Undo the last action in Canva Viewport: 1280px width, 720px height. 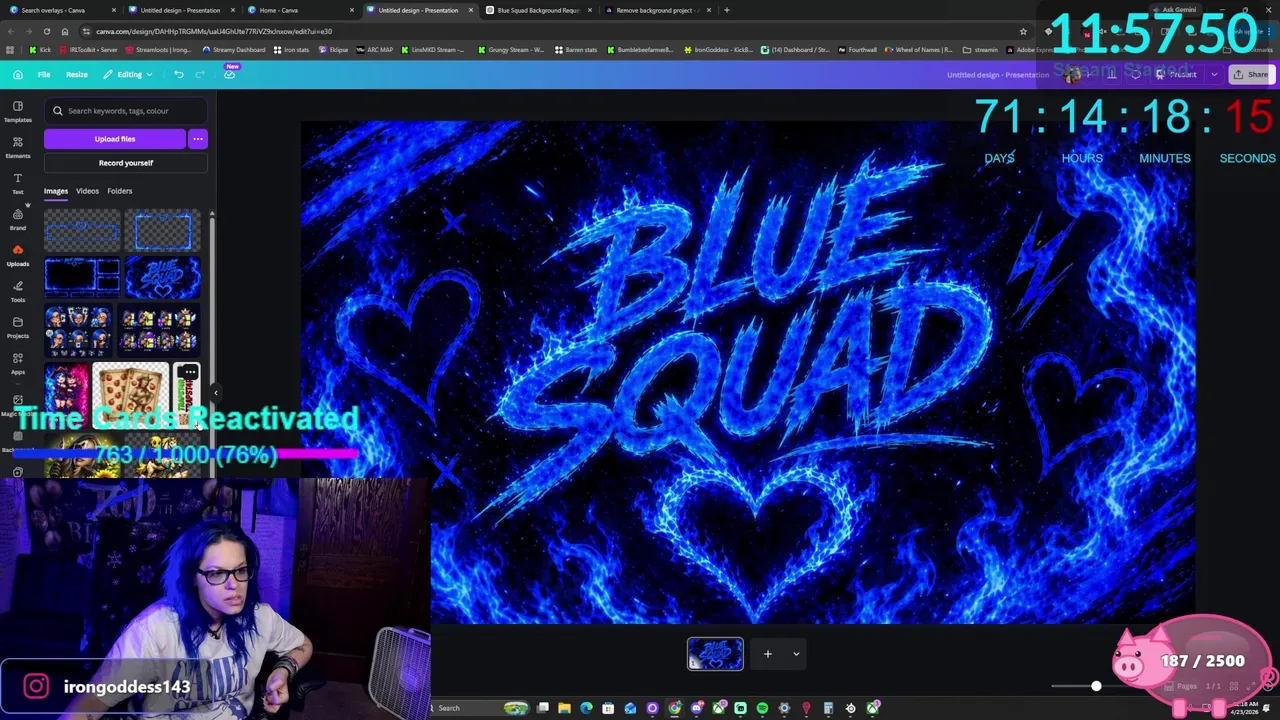pos(178,74)
